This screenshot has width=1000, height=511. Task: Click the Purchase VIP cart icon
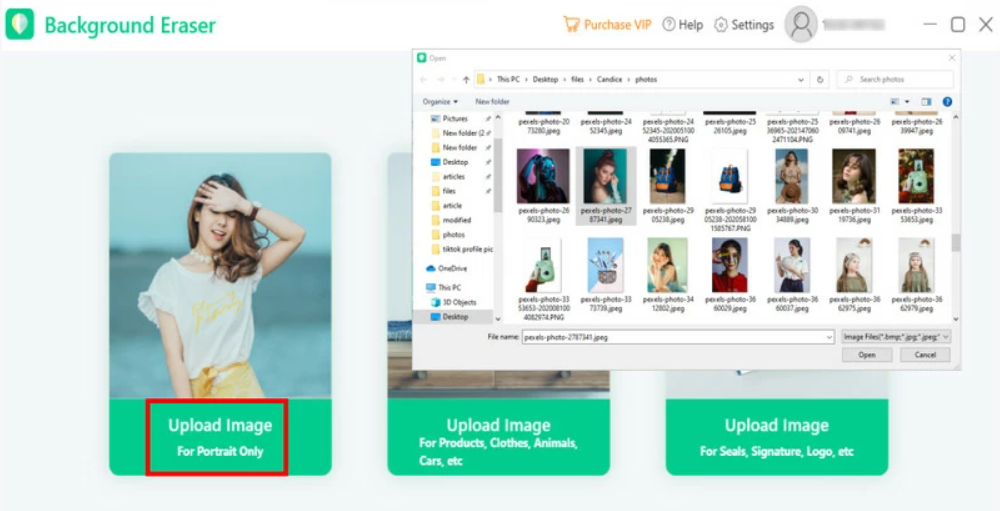click(x=571, y=24)
